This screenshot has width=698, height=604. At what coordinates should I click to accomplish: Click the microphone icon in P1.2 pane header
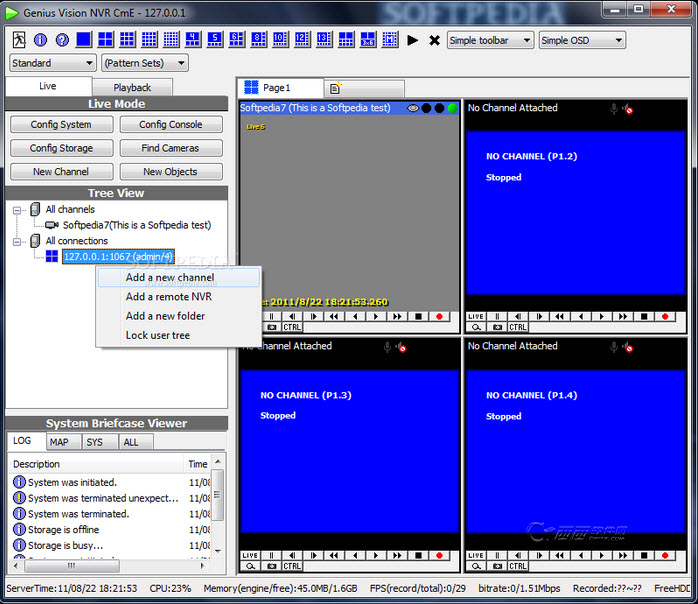click(613, 109)
